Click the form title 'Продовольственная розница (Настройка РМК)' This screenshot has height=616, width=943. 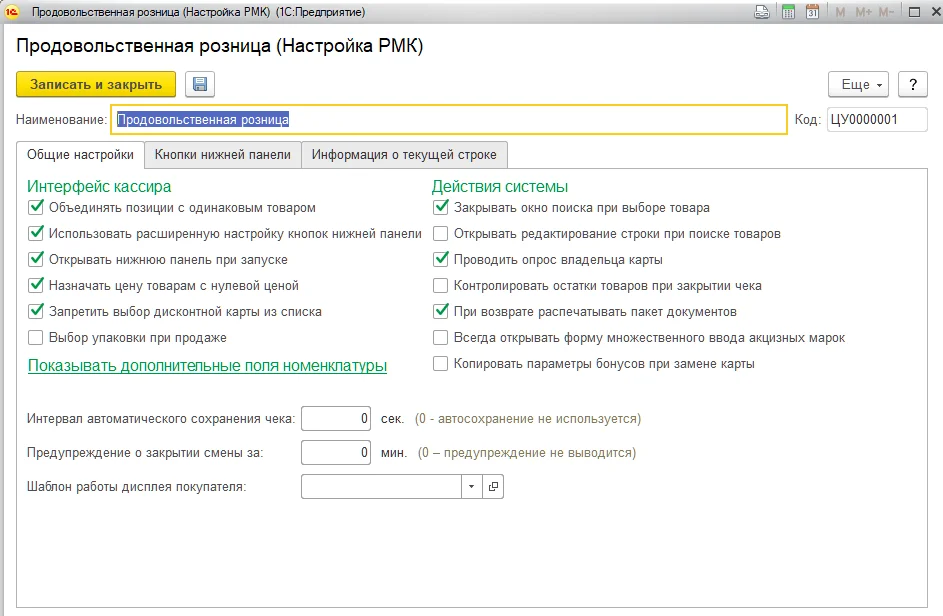click(x=220, y=46)
